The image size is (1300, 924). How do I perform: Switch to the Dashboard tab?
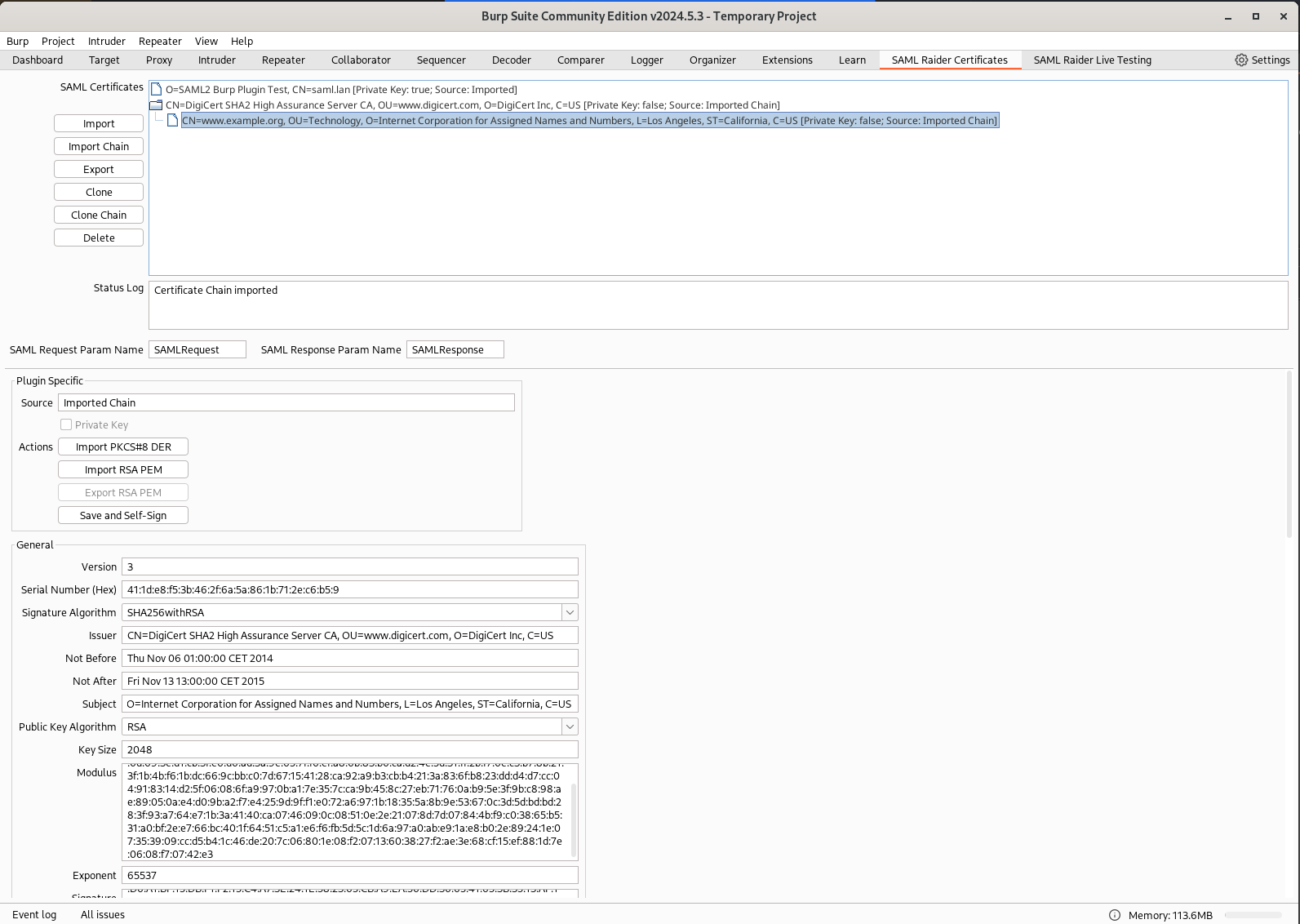38,60
